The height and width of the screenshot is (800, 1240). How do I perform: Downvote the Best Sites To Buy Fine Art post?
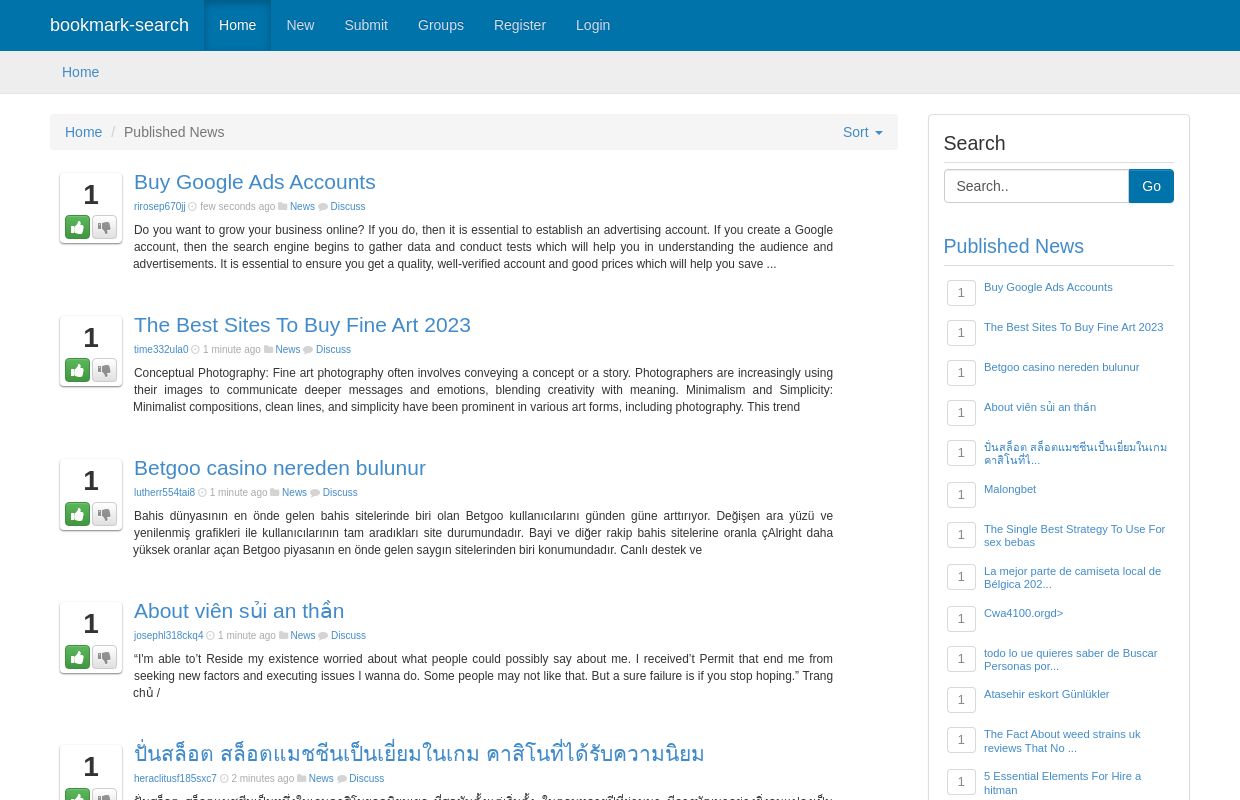point(104,370)
